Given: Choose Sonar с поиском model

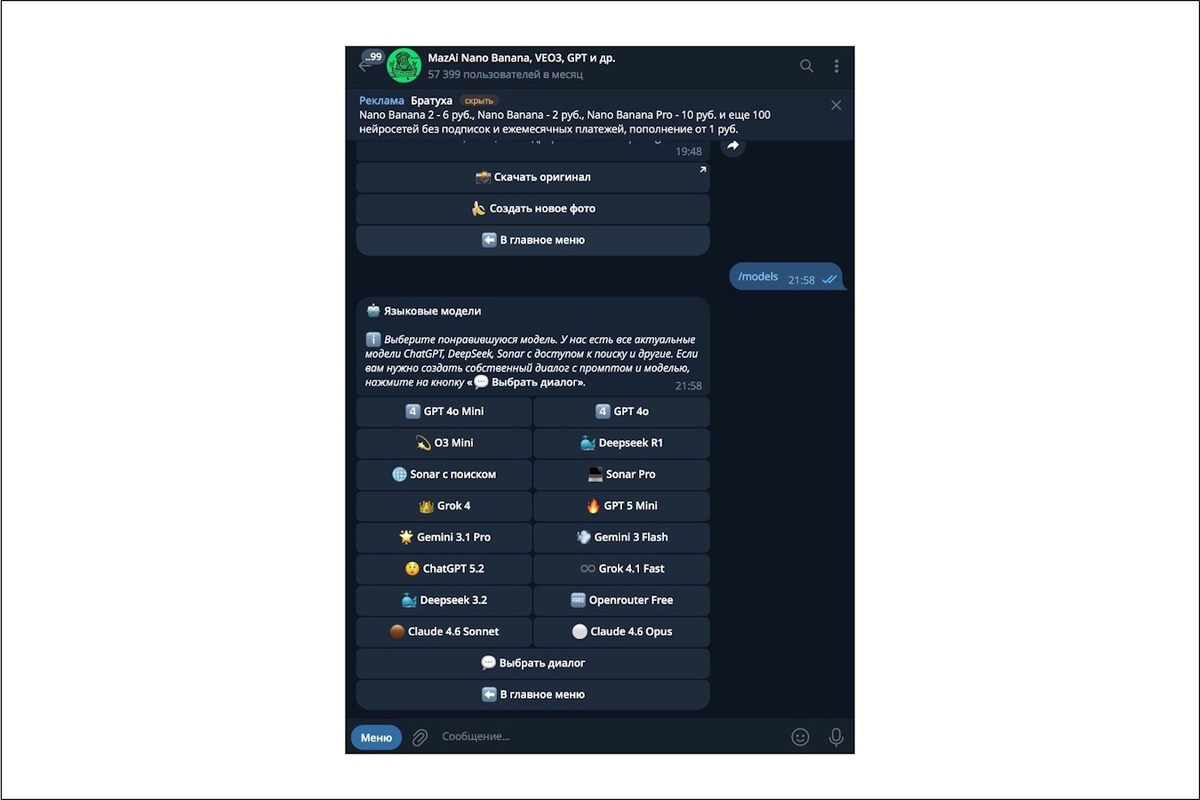Looking at the screenshot, I should coord(444,474).
